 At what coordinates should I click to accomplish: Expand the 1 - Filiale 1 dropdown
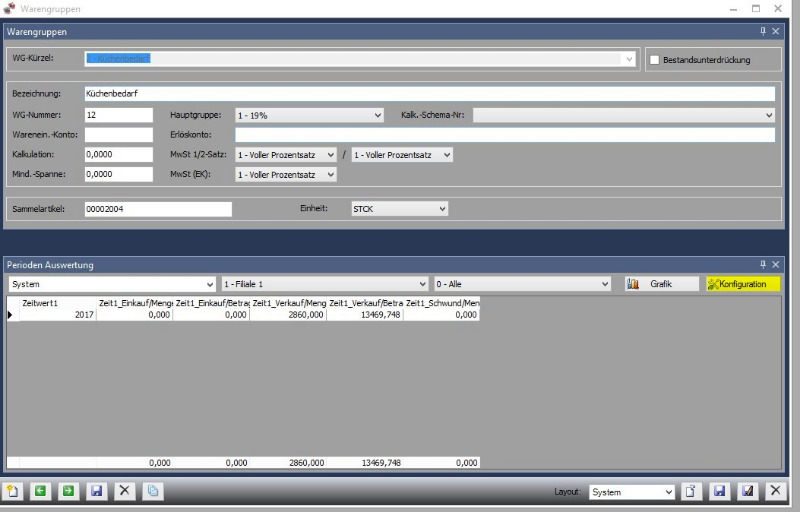pos(324,284)
